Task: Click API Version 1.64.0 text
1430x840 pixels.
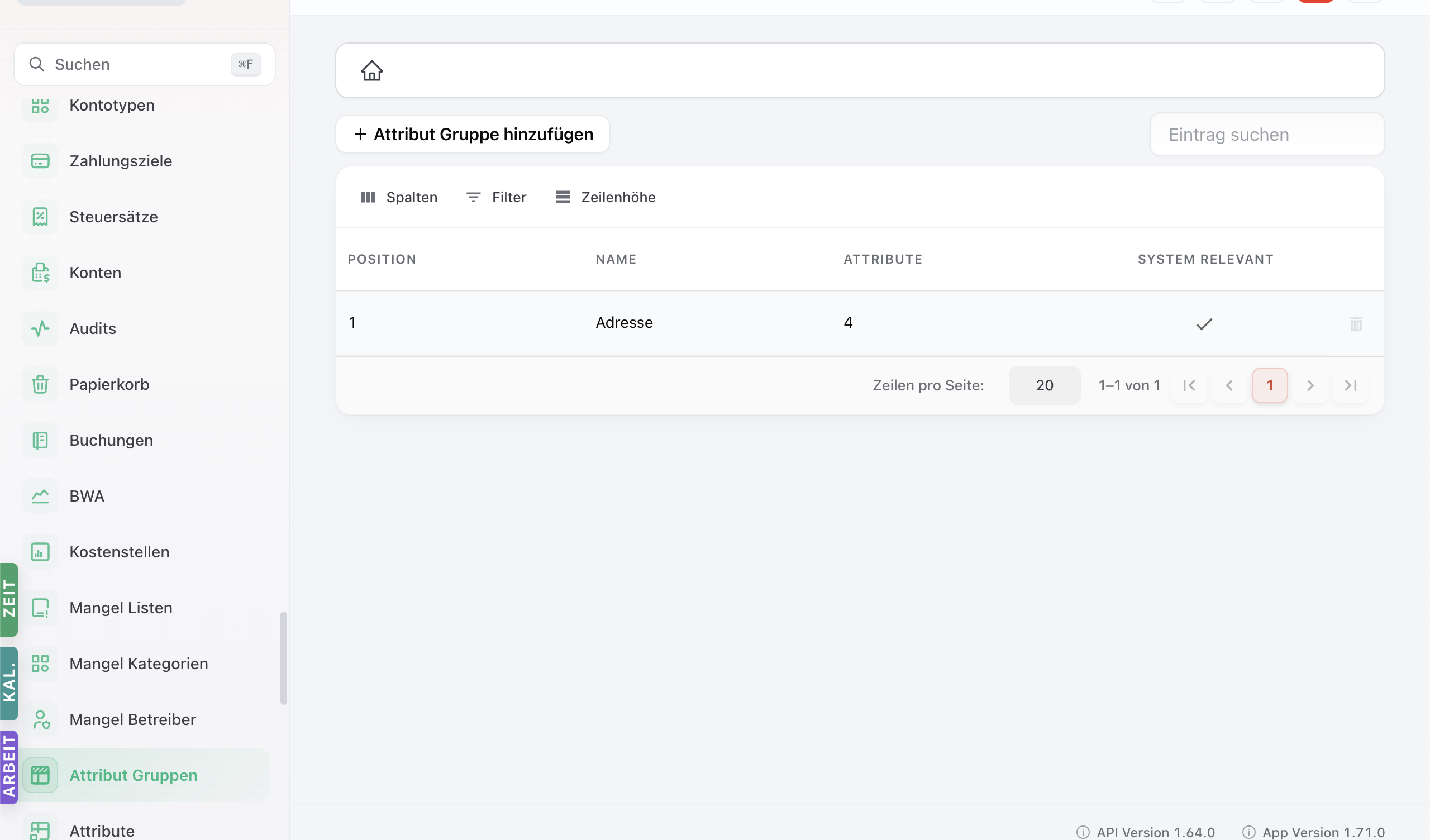Action: point(1155,832)
